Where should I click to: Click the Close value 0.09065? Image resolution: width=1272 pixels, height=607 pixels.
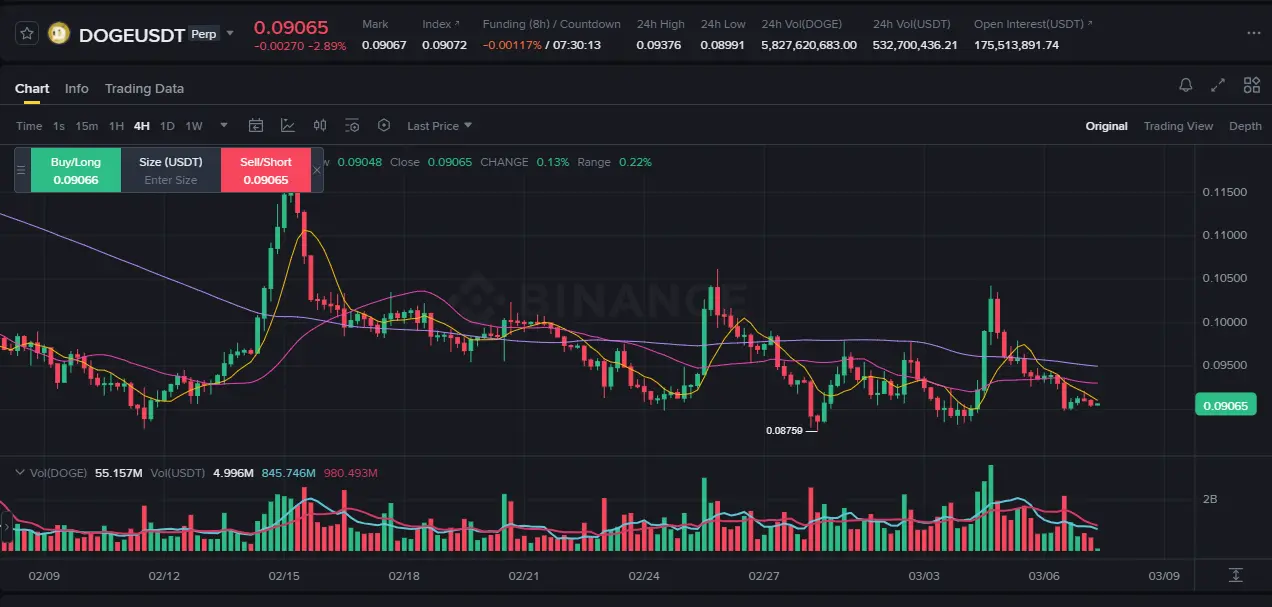(x=450, y=162)
